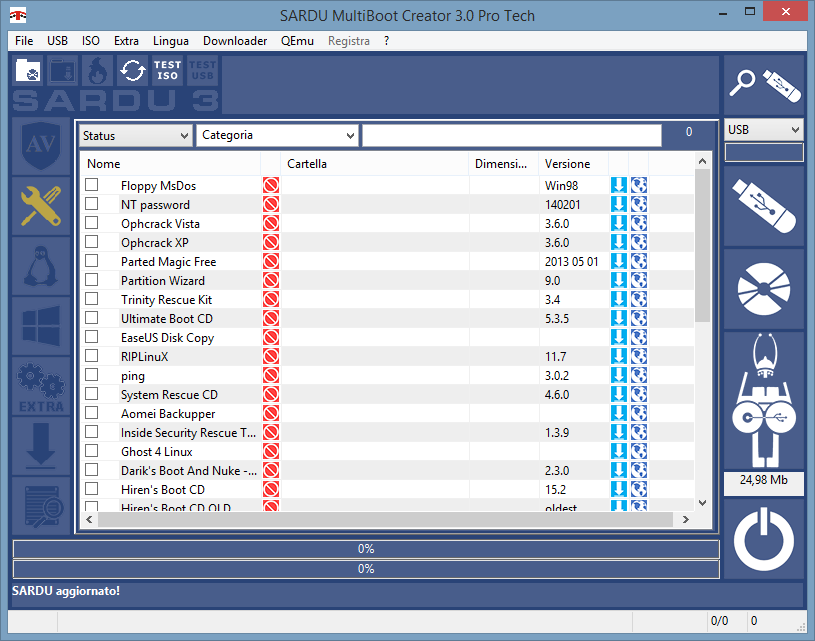Image resolution: width=815 pixels, height=641 pixels.
Task: Open the Linux penguin category
Action: [41, 266]
